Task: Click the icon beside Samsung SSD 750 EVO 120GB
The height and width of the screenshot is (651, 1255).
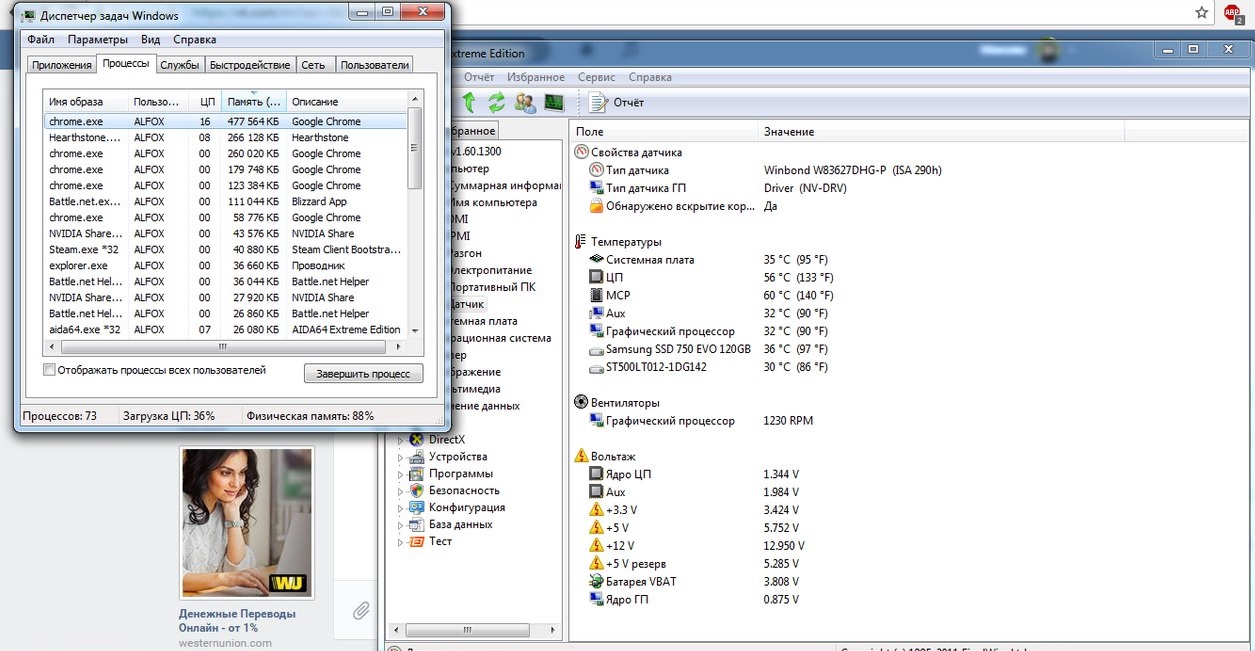Action: click(597, 350)
